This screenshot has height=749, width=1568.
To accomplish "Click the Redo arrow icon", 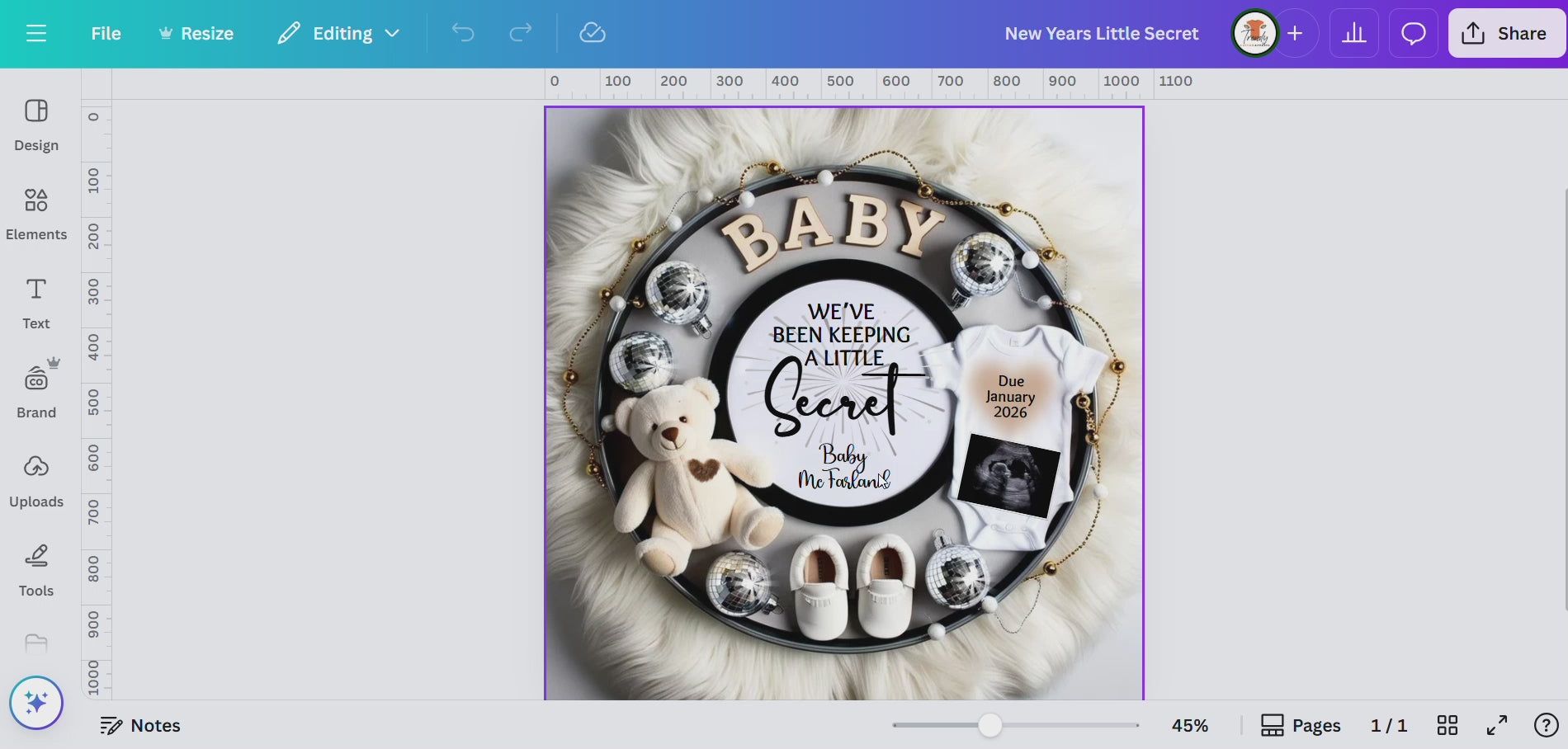I will (521, 33).
